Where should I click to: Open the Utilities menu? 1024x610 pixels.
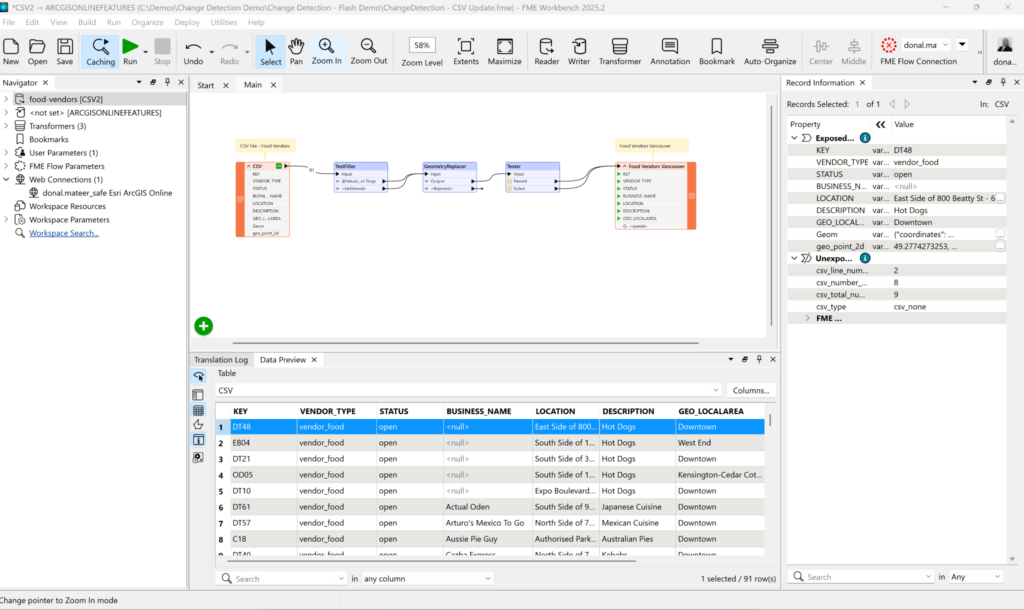pos(224,21)
